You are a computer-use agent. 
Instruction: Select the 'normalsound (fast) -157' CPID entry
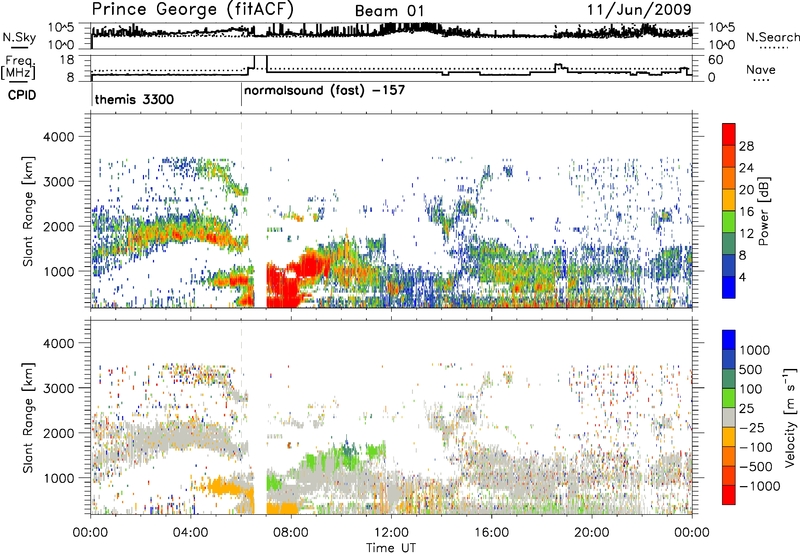(324, 91)
